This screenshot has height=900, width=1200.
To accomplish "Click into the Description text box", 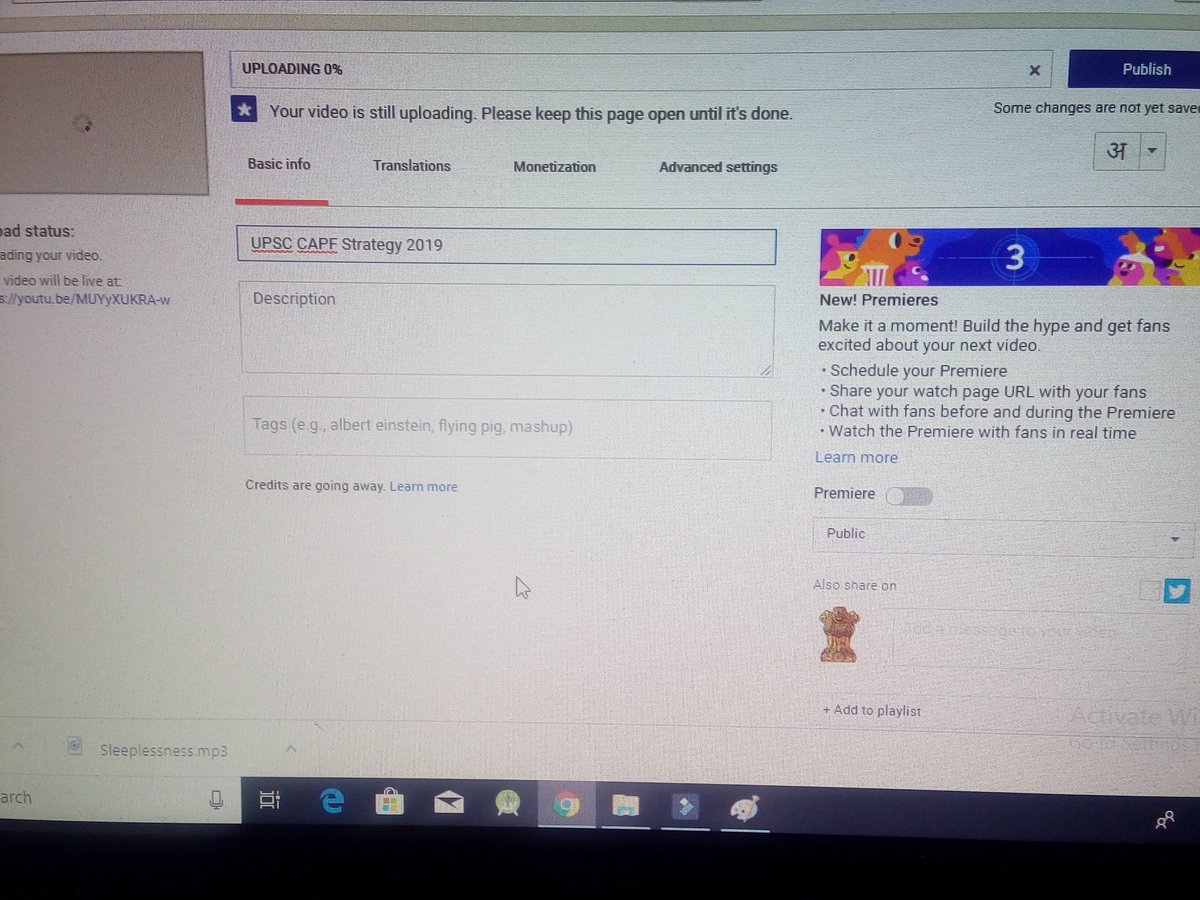I will pos(507,331).
